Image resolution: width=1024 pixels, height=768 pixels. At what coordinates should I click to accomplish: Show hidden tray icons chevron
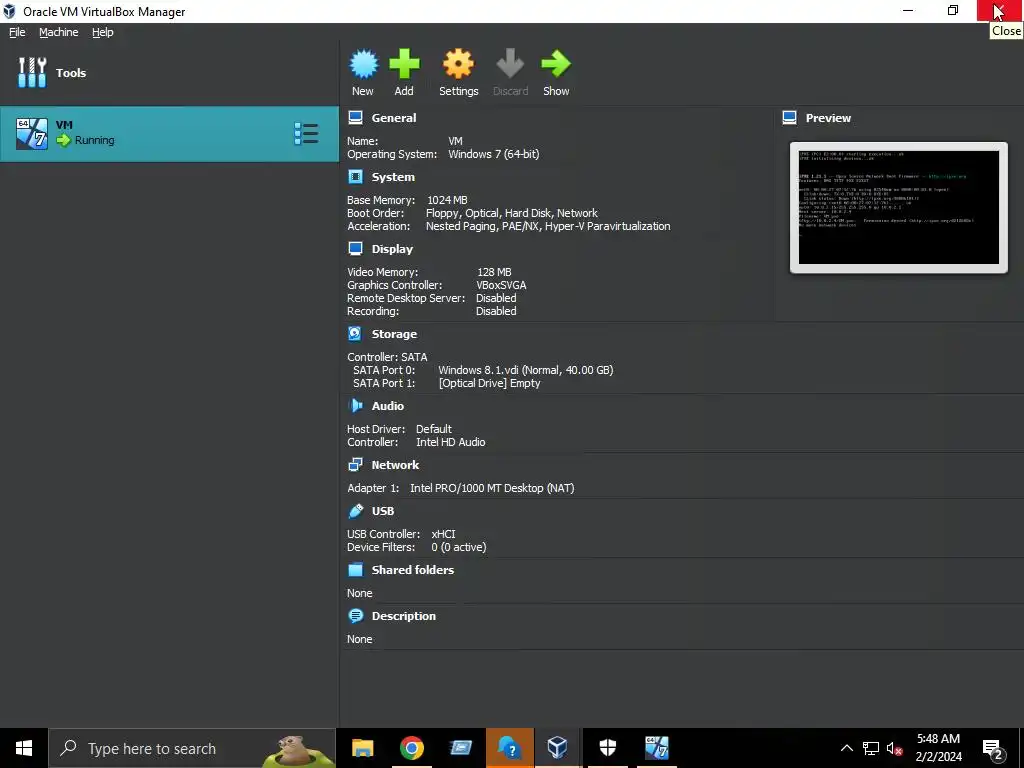point(846,748)
